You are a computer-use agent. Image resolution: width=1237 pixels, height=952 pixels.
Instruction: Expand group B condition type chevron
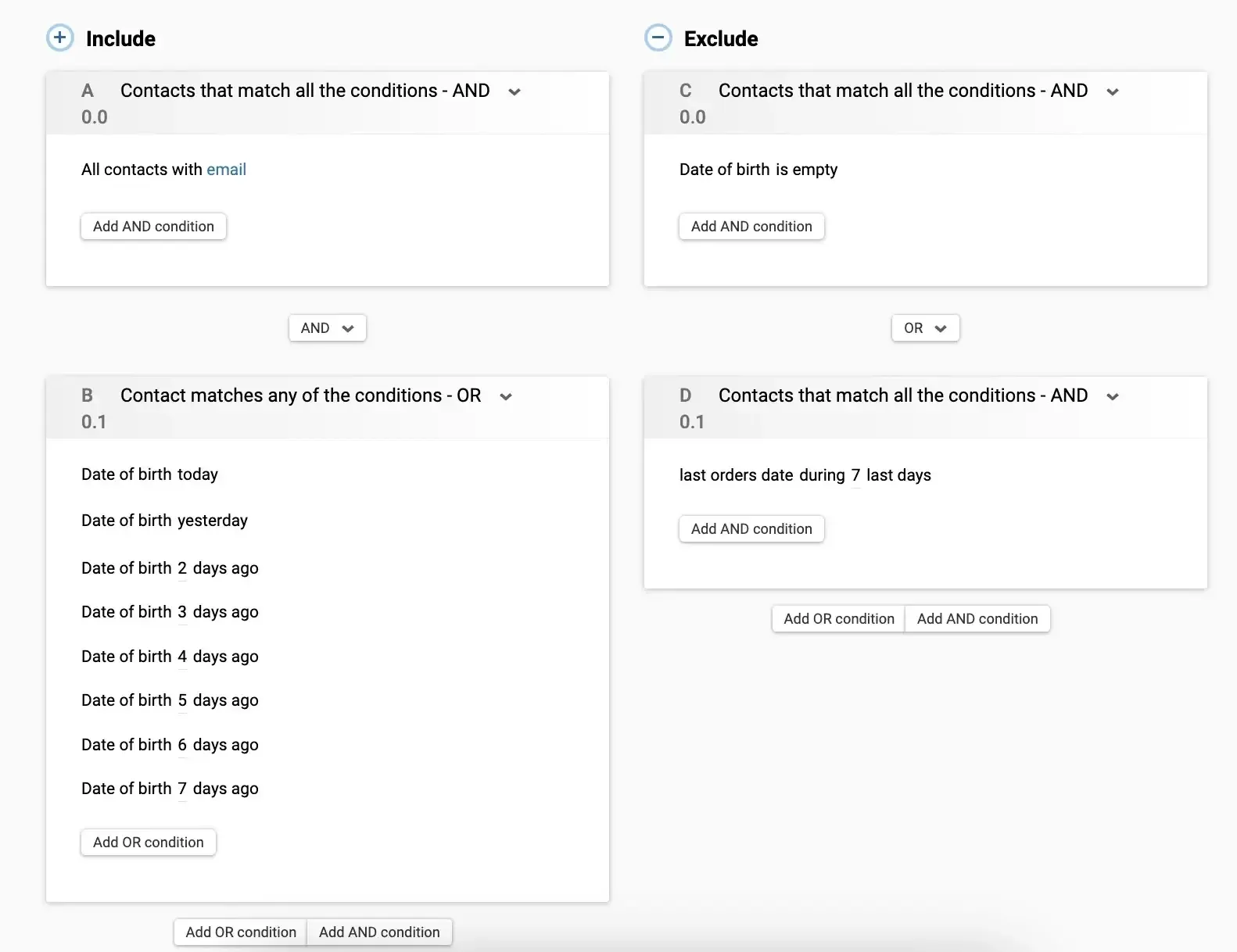pos(506,397)
